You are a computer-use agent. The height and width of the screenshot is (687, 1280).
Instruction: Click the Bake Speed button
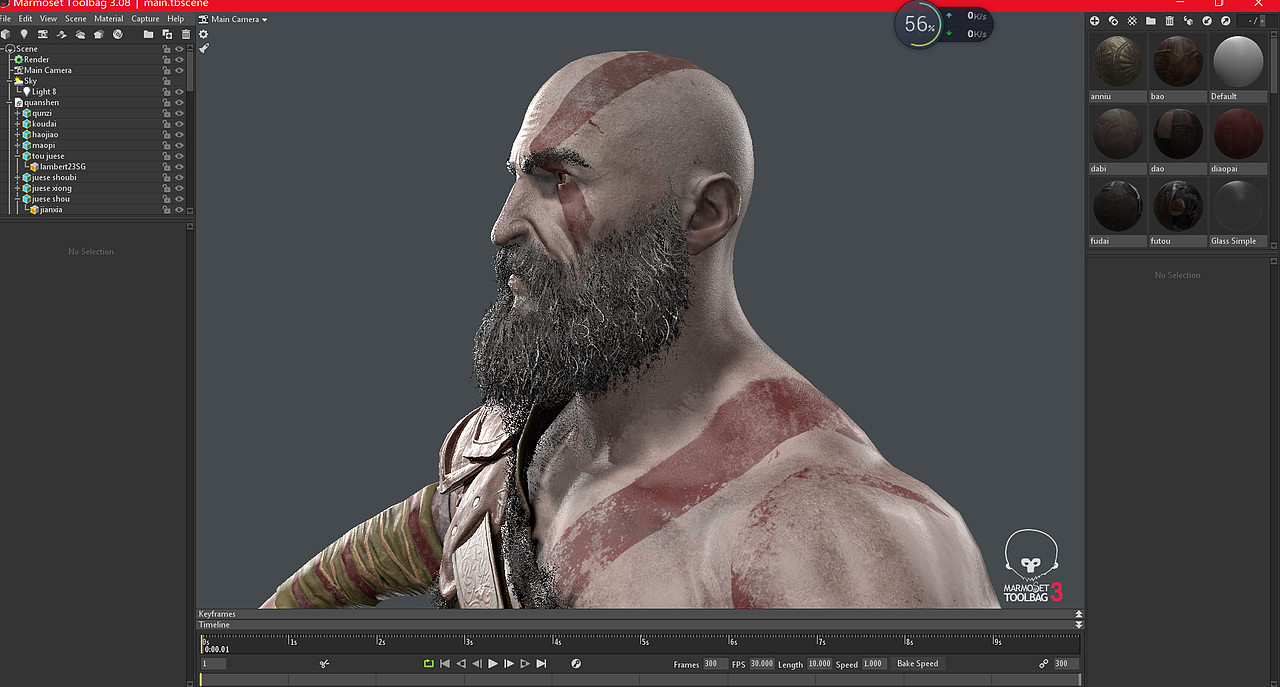click(917, 664)
